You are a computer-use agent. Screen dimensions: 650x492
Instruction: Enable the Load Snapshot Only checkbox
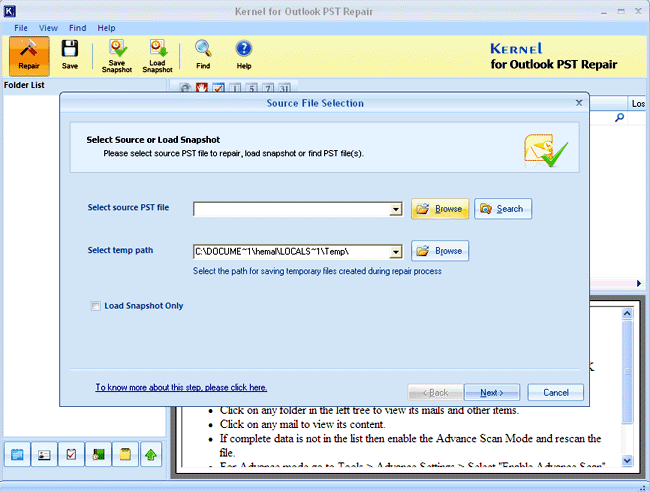tap(95, 306)
